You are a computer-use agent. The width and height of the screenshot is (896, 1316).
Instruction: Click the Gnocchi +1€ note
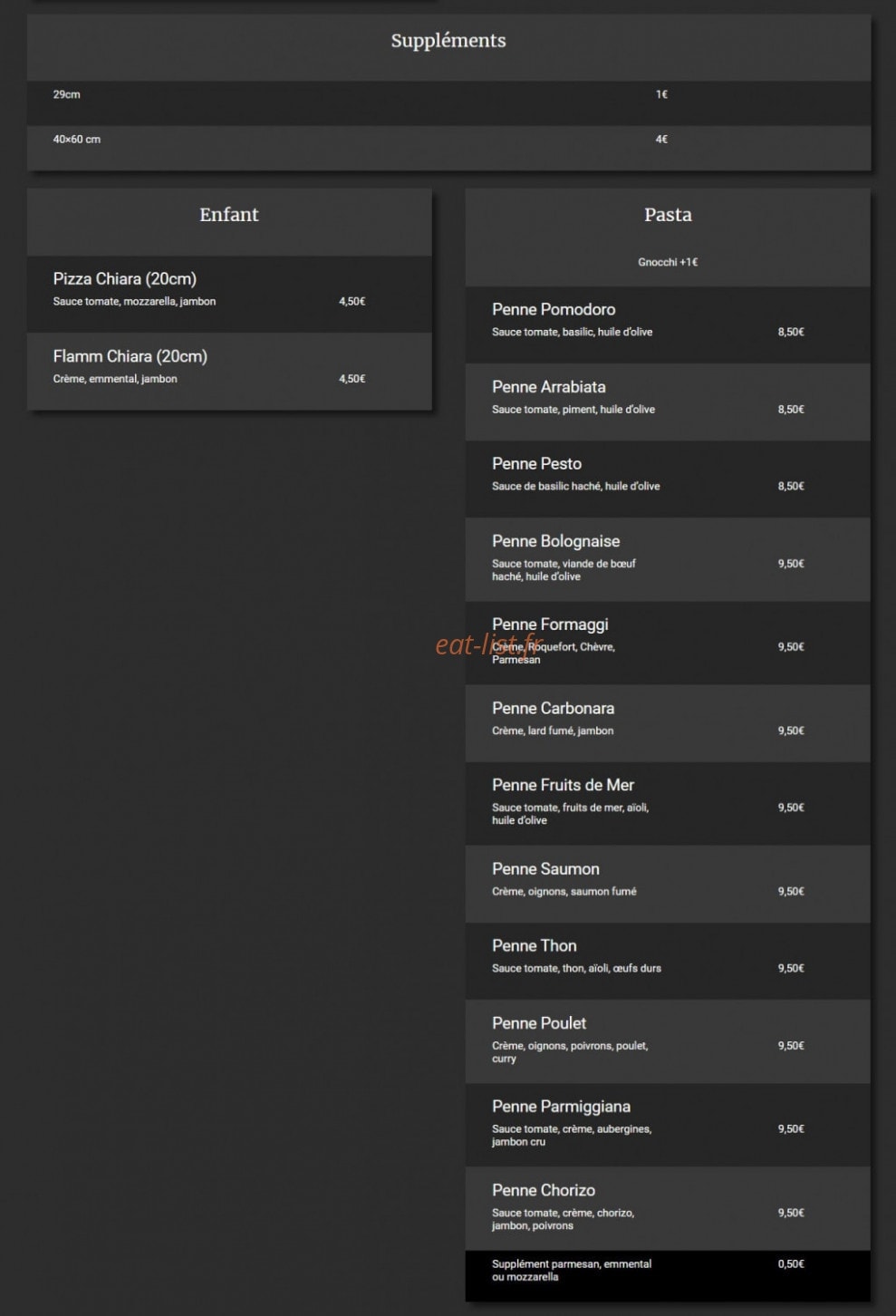point(668,263)
